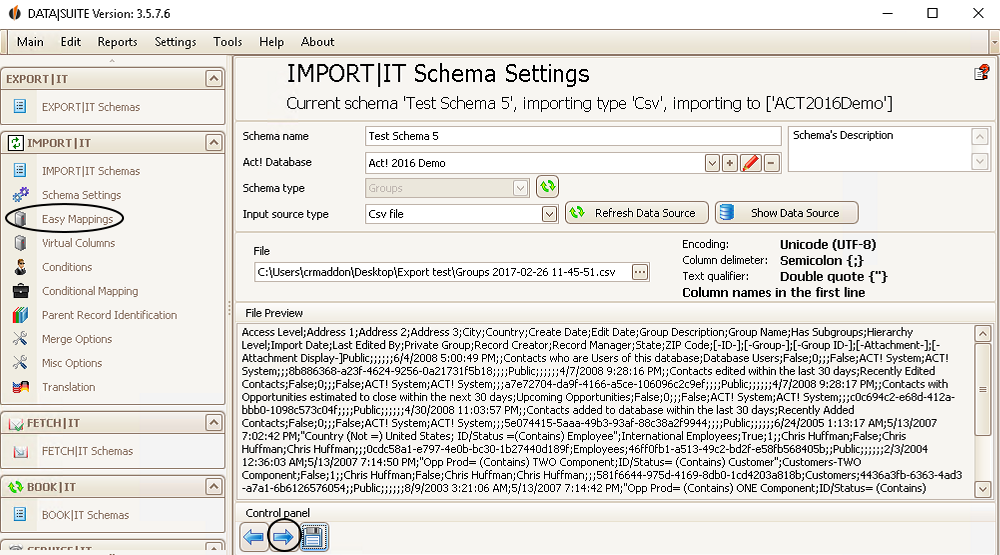Open the Input source type dropdown arrow
Image resolution: width=1000 pixels, height=555 pixels.
click(549, 214)
